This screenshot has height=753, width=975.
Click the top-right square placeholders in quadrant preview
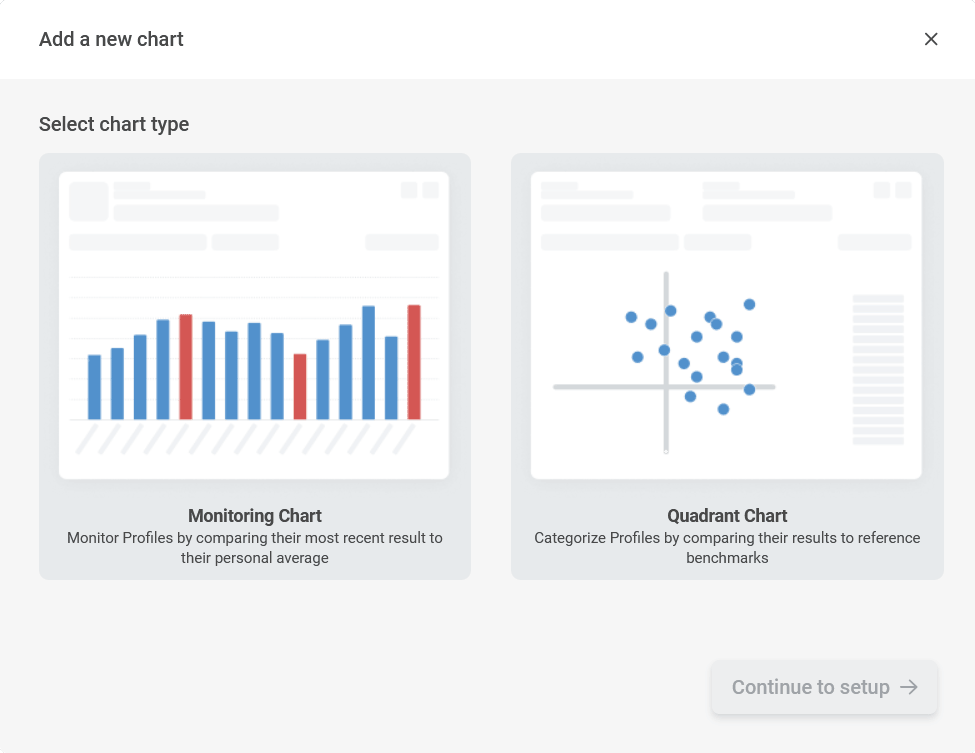point(892,190)
